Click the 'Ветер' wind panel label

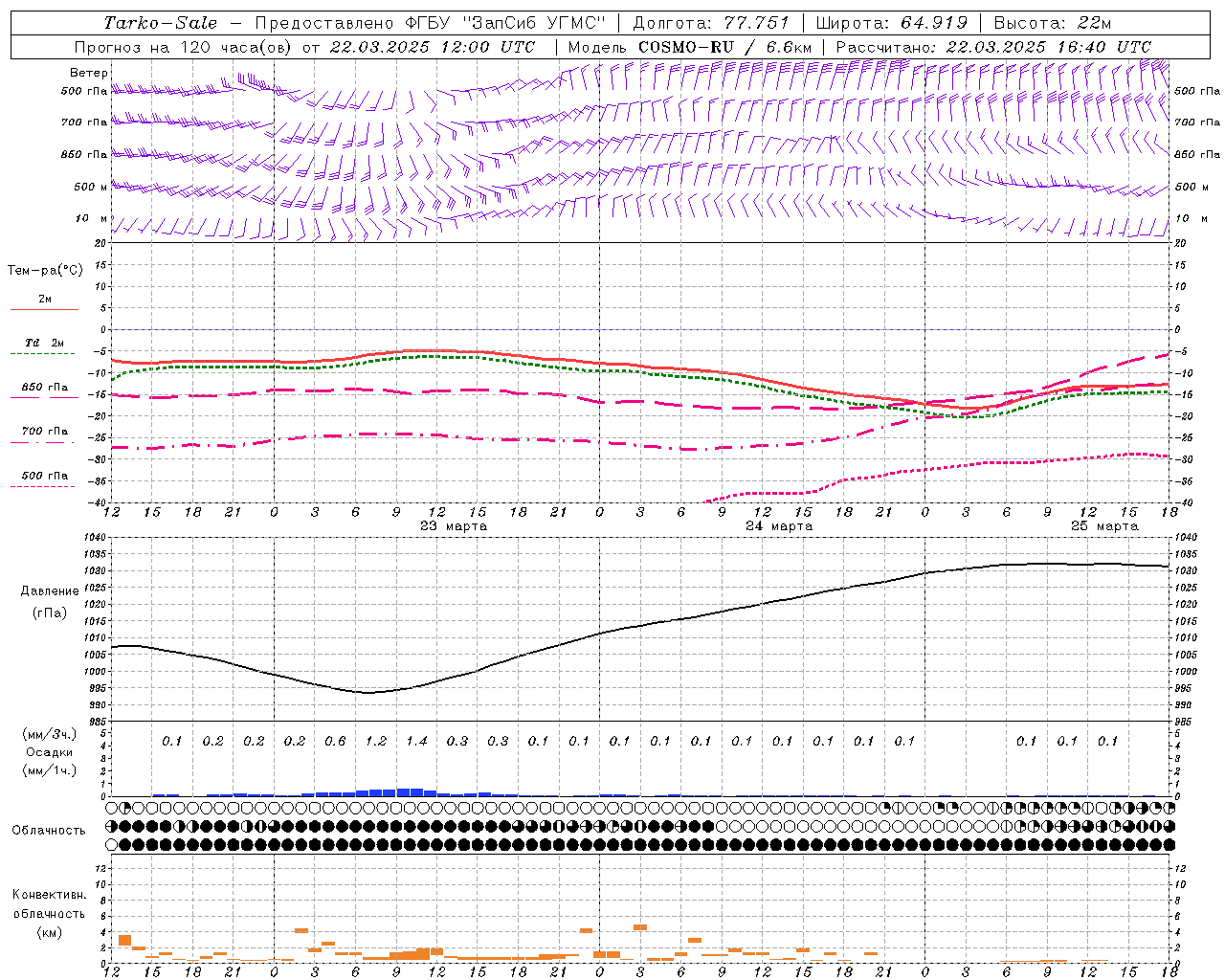coord(89,73)
